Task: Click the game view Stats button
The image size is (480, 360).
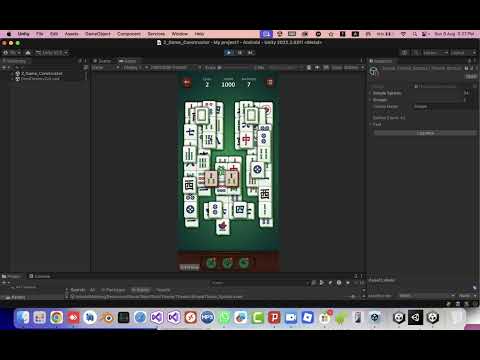Action: point(337,68)
